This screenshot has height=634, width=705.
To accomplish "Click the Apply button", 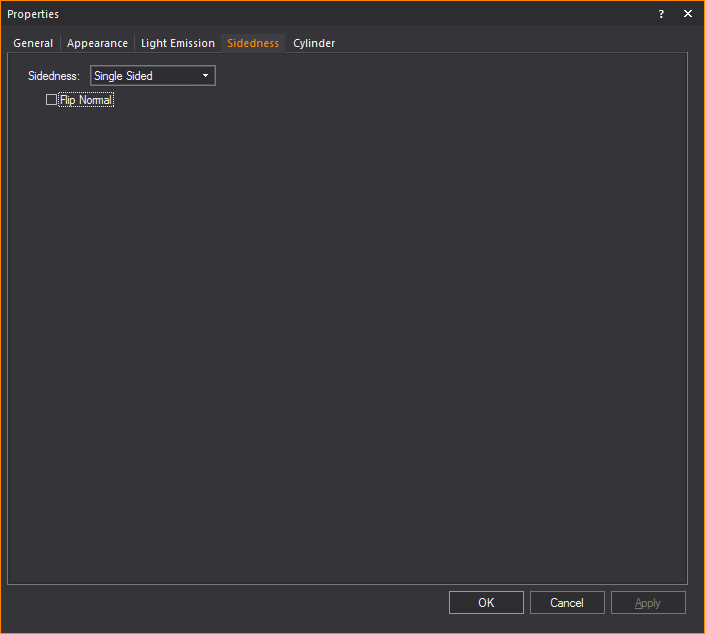I will click(648, 603).
